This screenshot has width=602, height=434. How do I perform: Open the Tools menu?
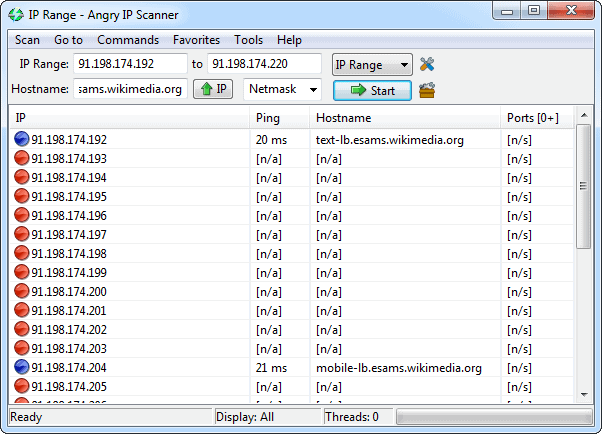248,40
